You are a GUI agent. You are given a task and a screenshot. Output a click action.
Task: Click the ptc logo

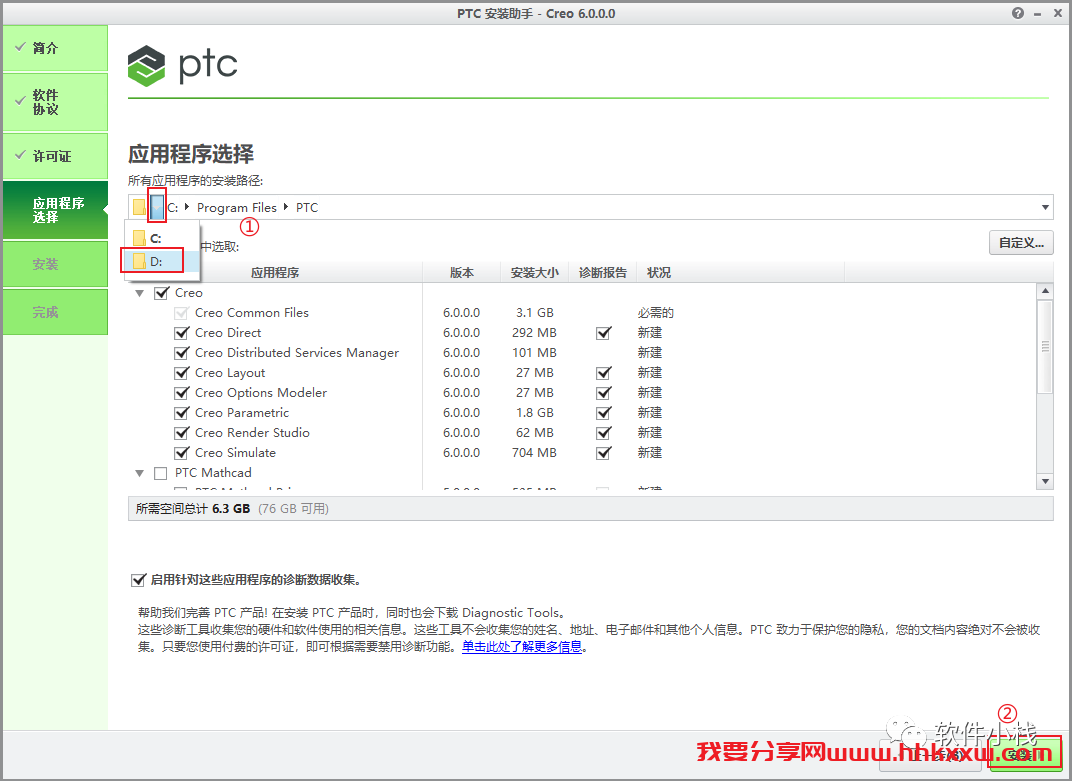pyautogui.click(x=183, y=66)
